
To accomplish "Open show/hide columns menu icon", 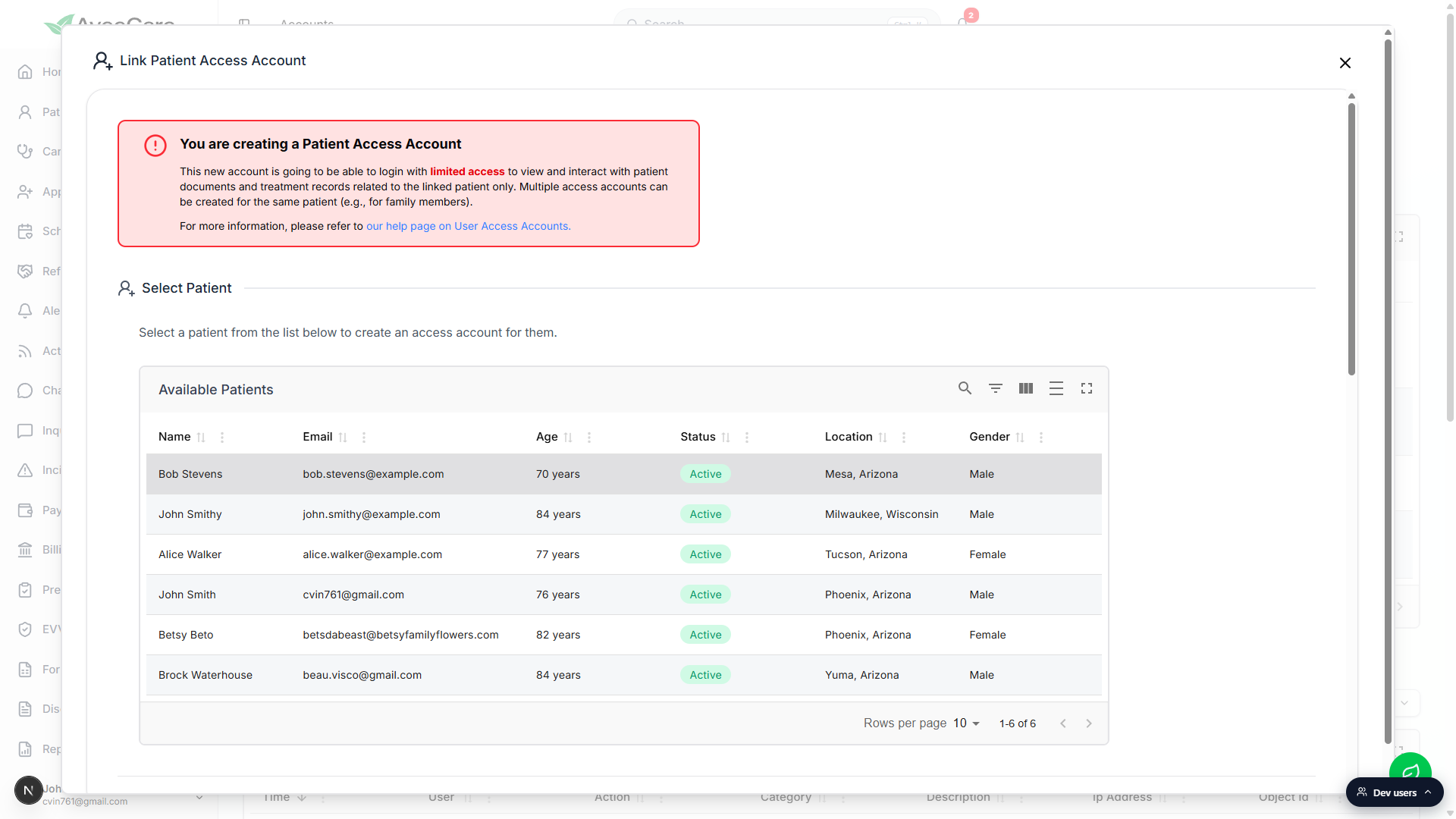I will pos(1025,388).
